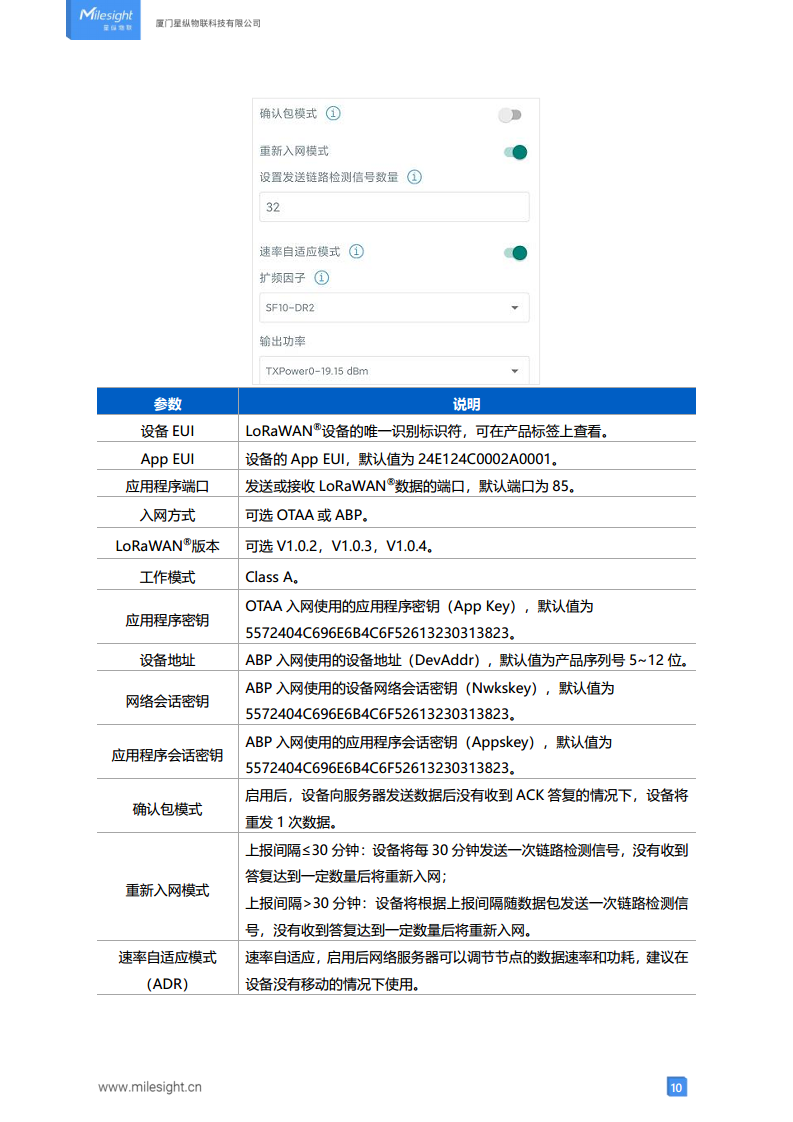Click the Milesight logo in header

[103, 19]
